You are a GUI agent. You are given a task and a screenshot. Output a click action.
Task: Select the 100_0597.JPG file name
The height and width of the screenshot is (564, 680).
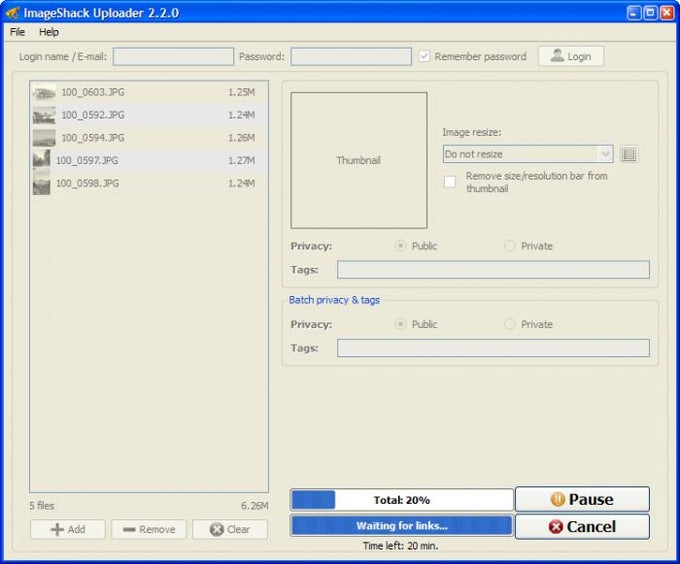click(87, 160)
